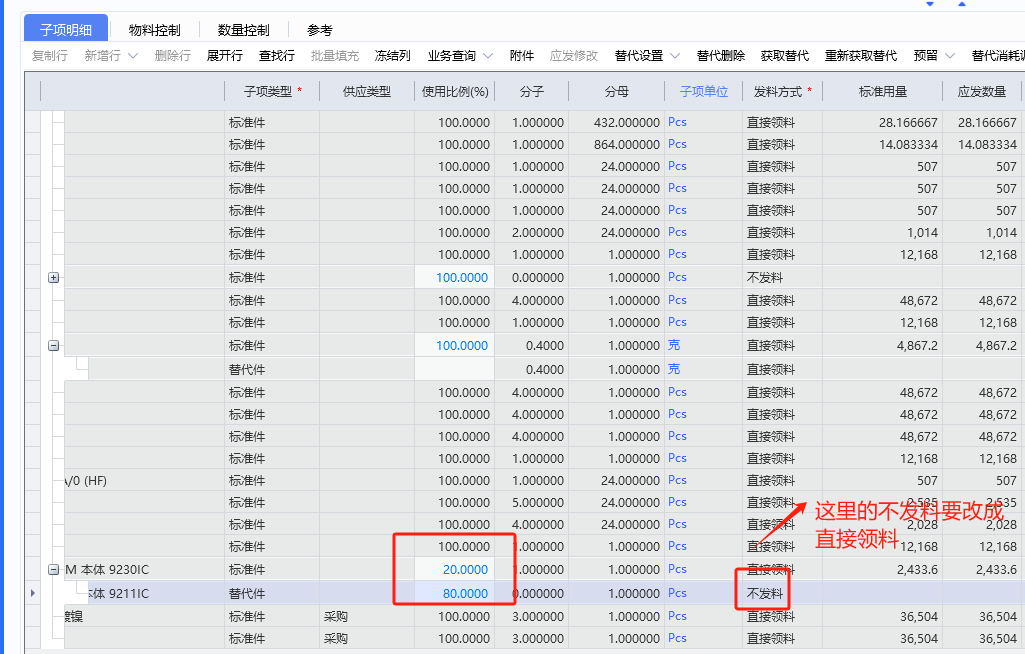Click 不发料 cell in the 9211IC row
Screen dimensions: 1025x654
(782, 593)
